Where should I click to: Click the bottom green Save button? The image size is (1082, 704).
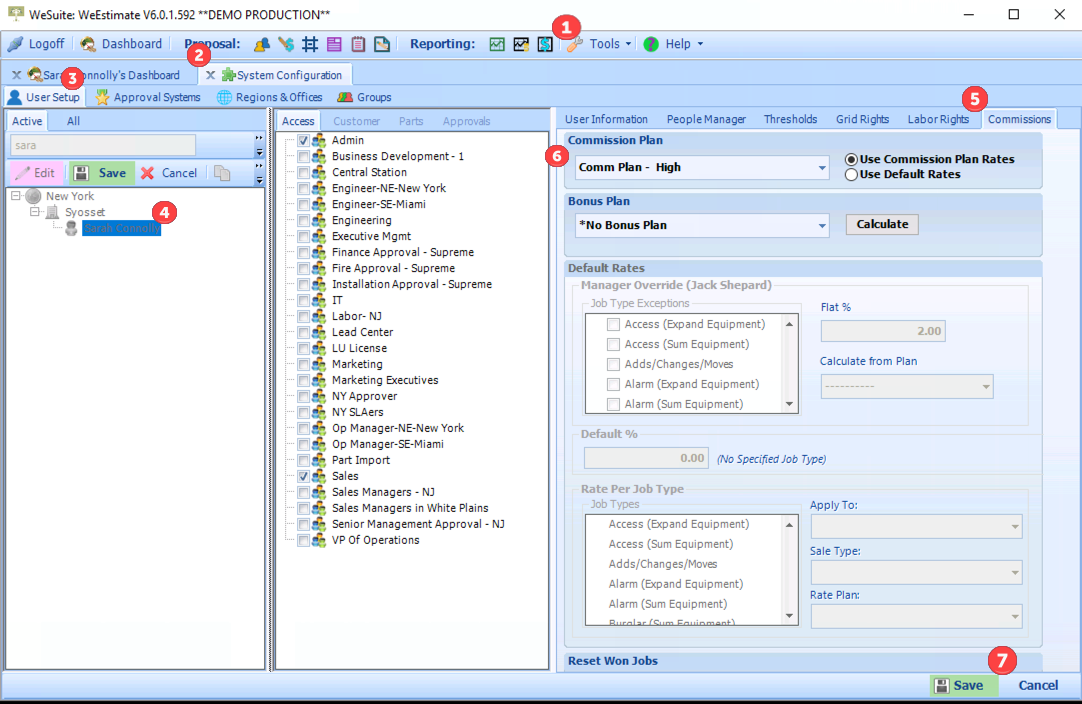[x=963, y=685]
